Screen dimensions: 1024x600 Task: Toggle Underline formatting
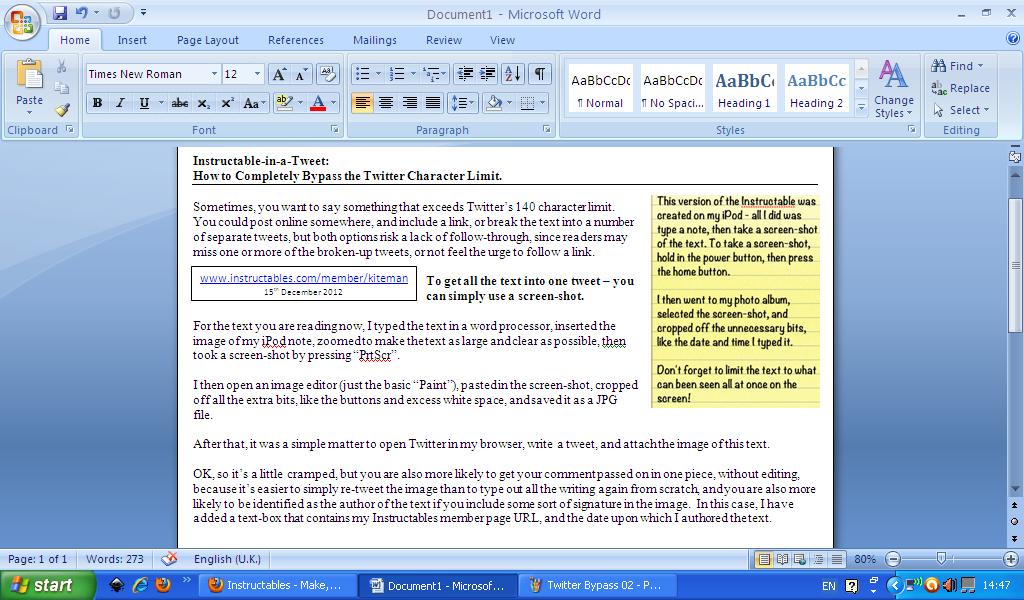(144, 103)
